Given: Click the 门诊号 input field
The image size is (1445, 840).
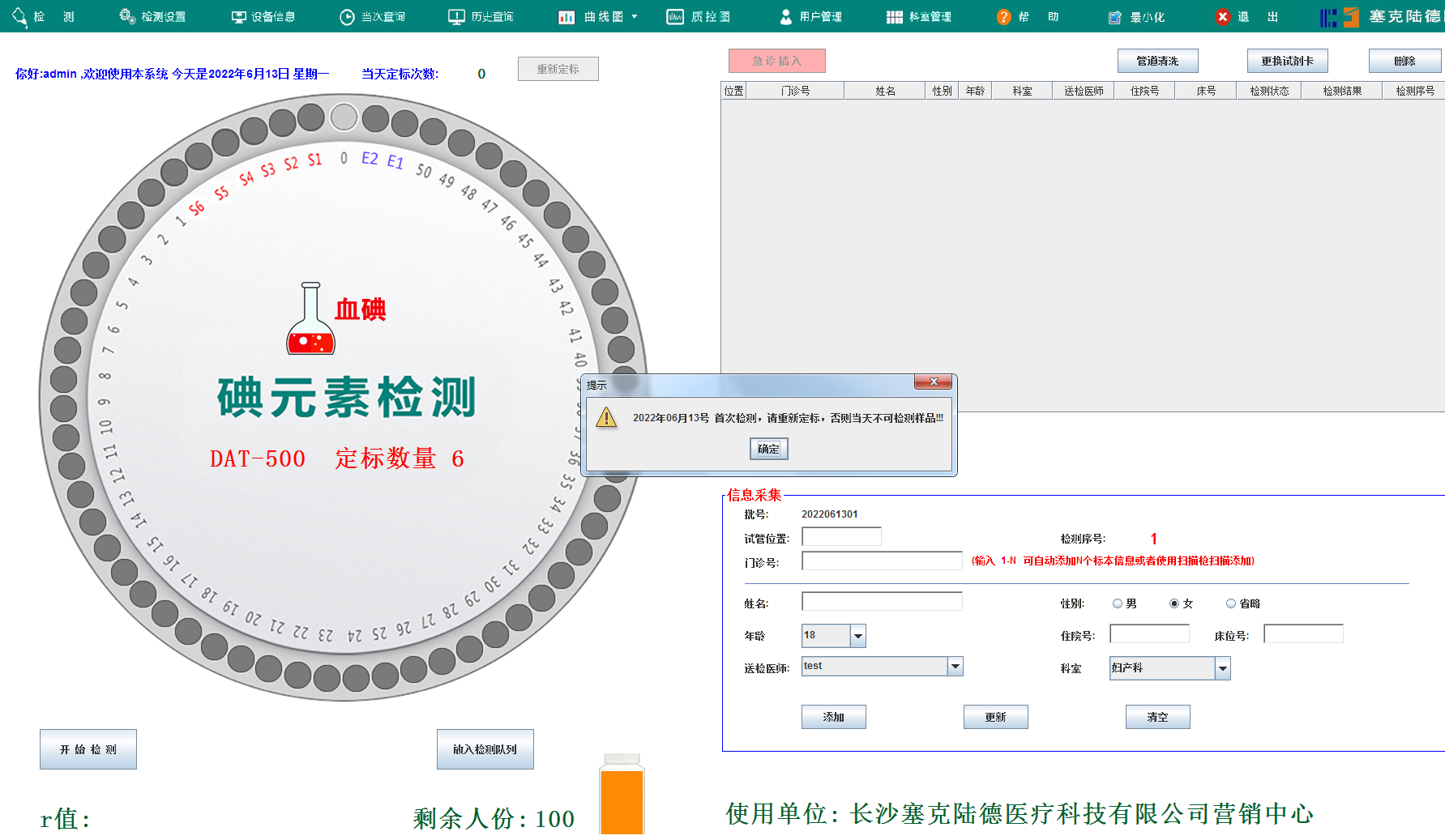Looking at the screenshot, I should point(881,560).
